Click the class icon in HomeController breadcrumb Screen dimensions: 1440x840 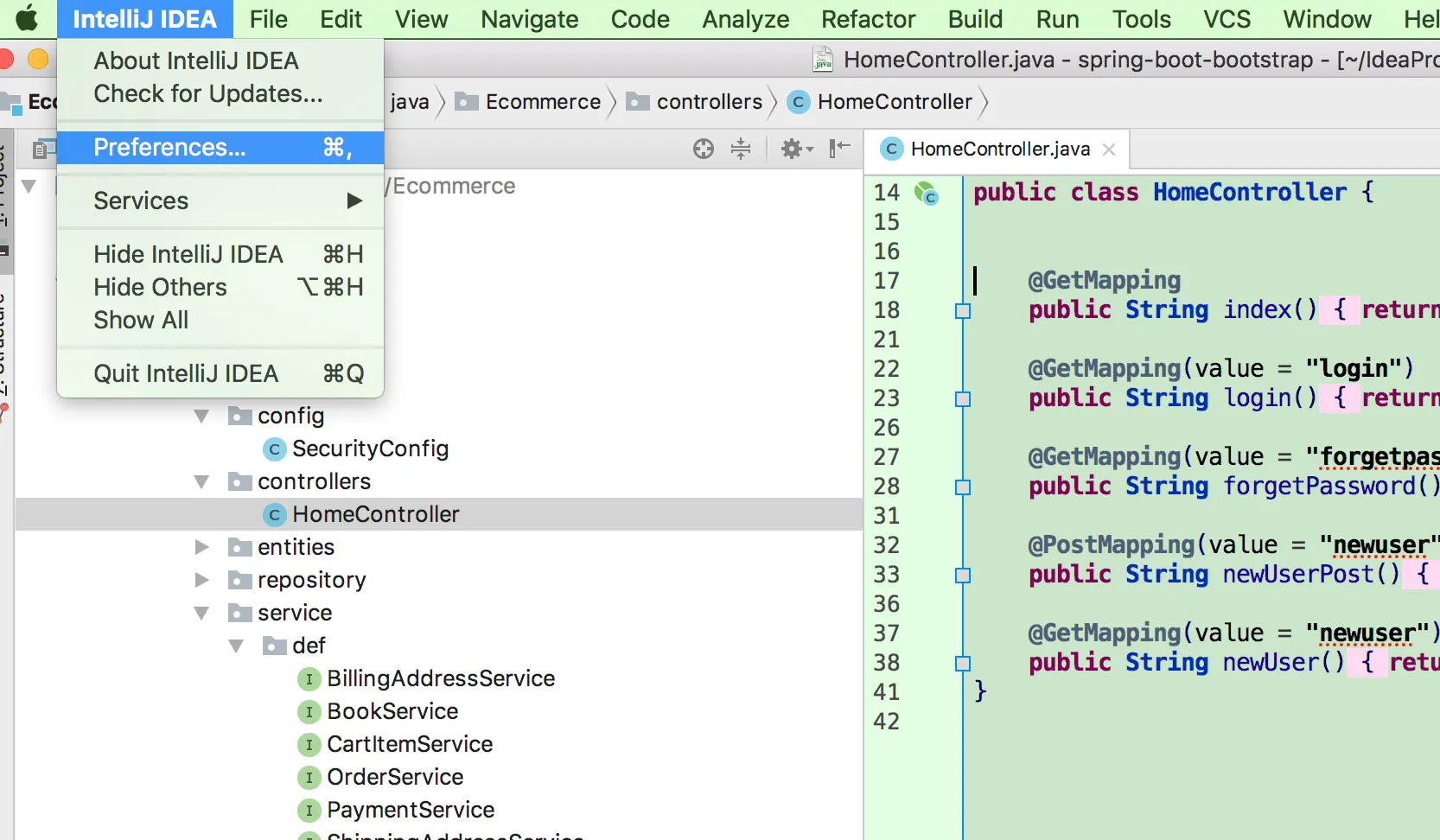(799, 102)
